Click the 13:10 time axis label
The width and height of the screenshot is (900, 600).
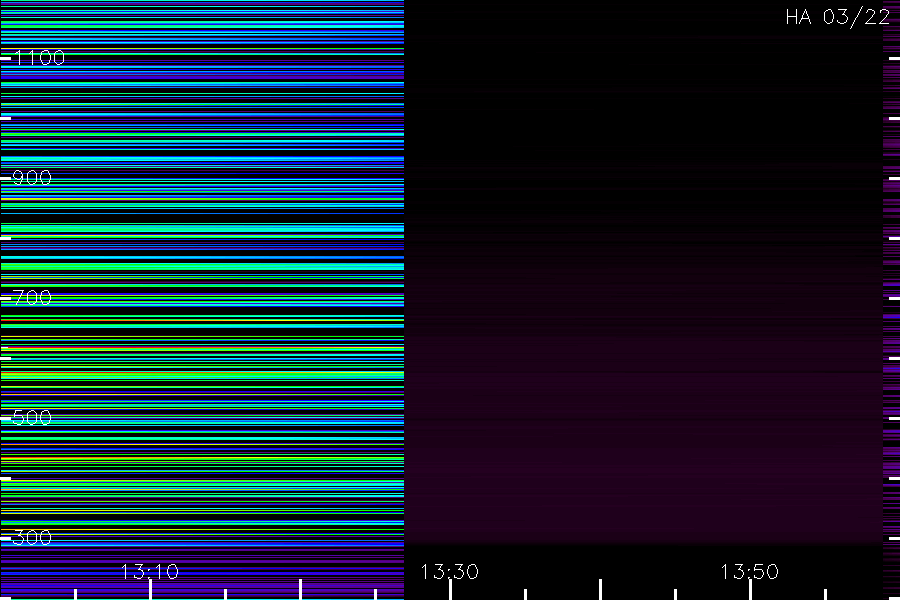coord(150,571)
